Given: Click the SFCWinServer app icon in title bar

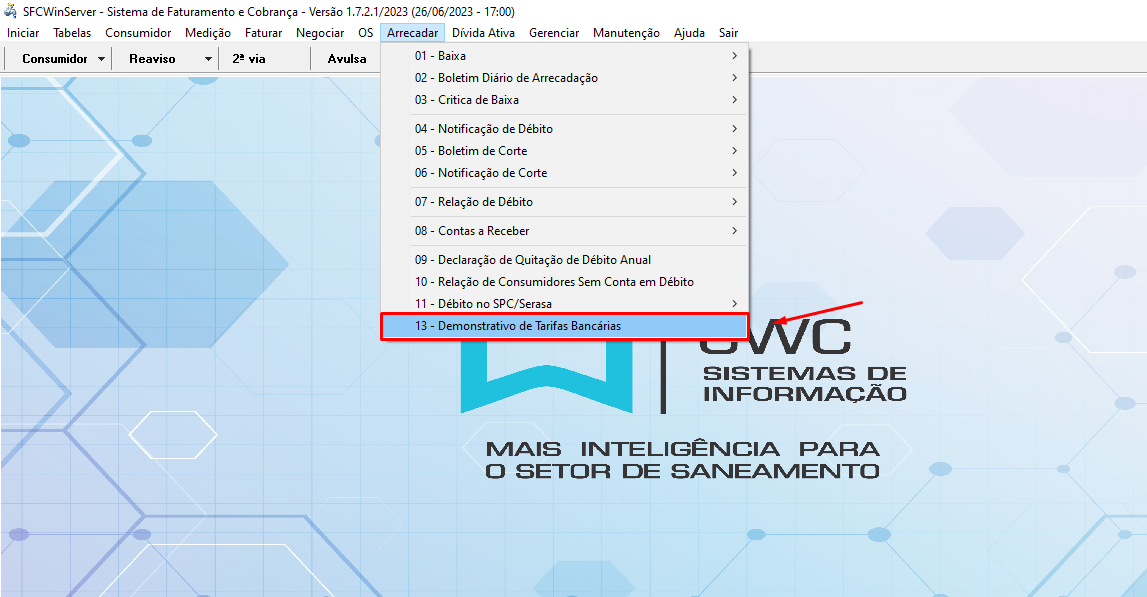Looking at the screenshot, I should coord(11,11).
